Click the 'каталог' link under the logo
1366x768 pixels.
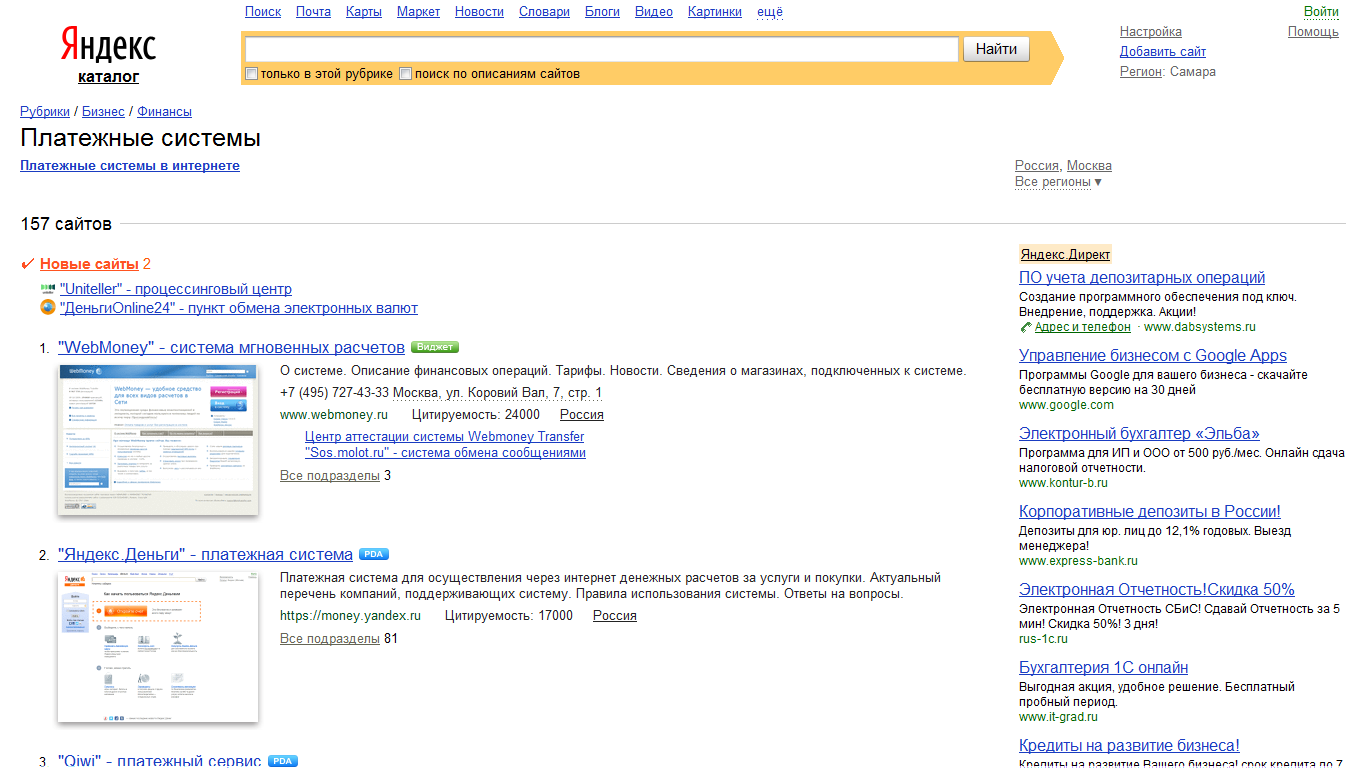pyautogui.click(x=108, y=77)
